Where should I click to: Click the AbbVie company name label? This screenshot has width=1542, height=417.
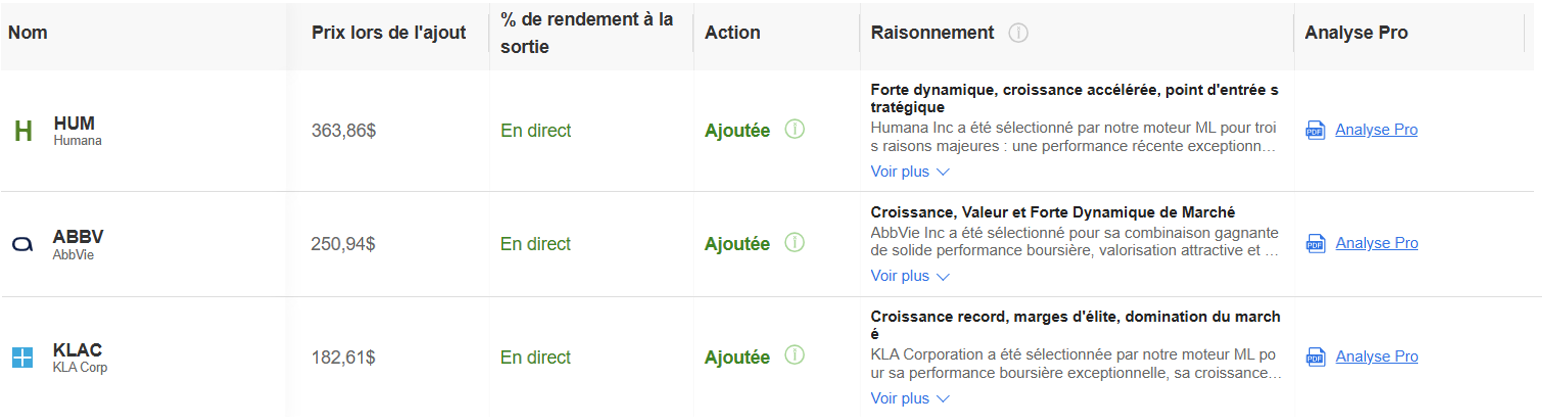pos(73,254)
